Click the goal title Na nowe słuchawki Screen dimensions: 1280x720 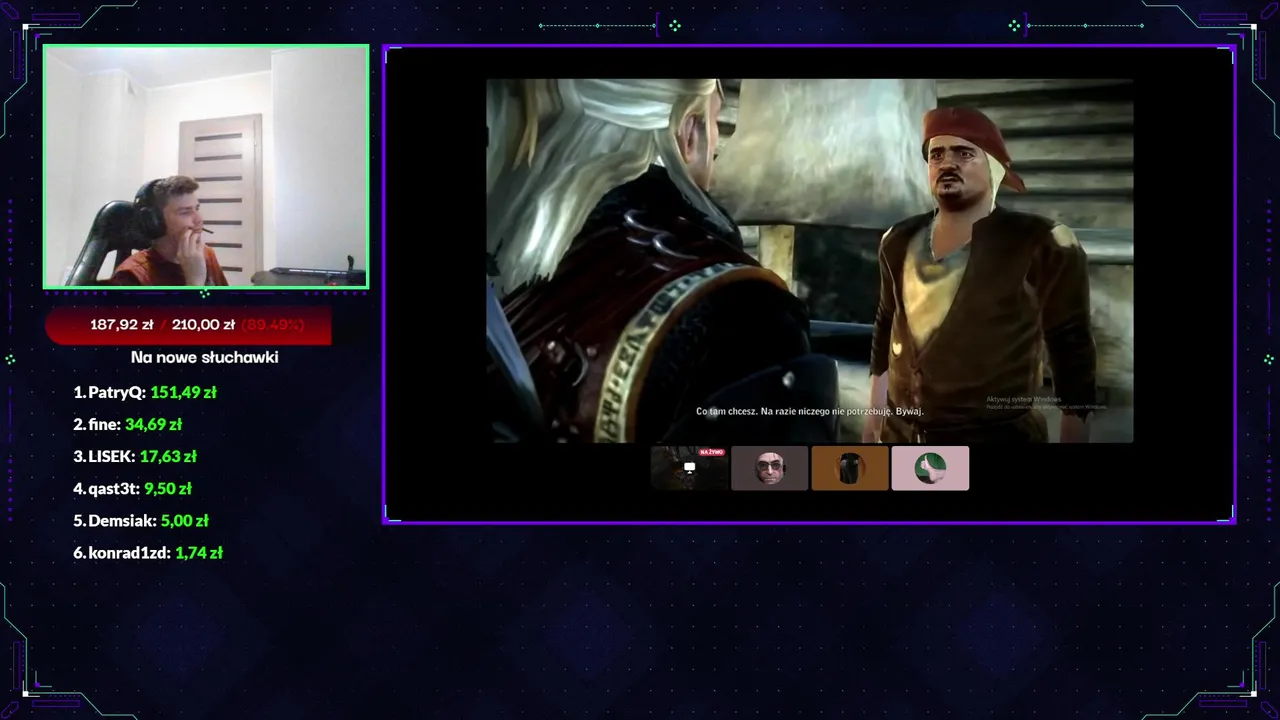click(205, 357)
